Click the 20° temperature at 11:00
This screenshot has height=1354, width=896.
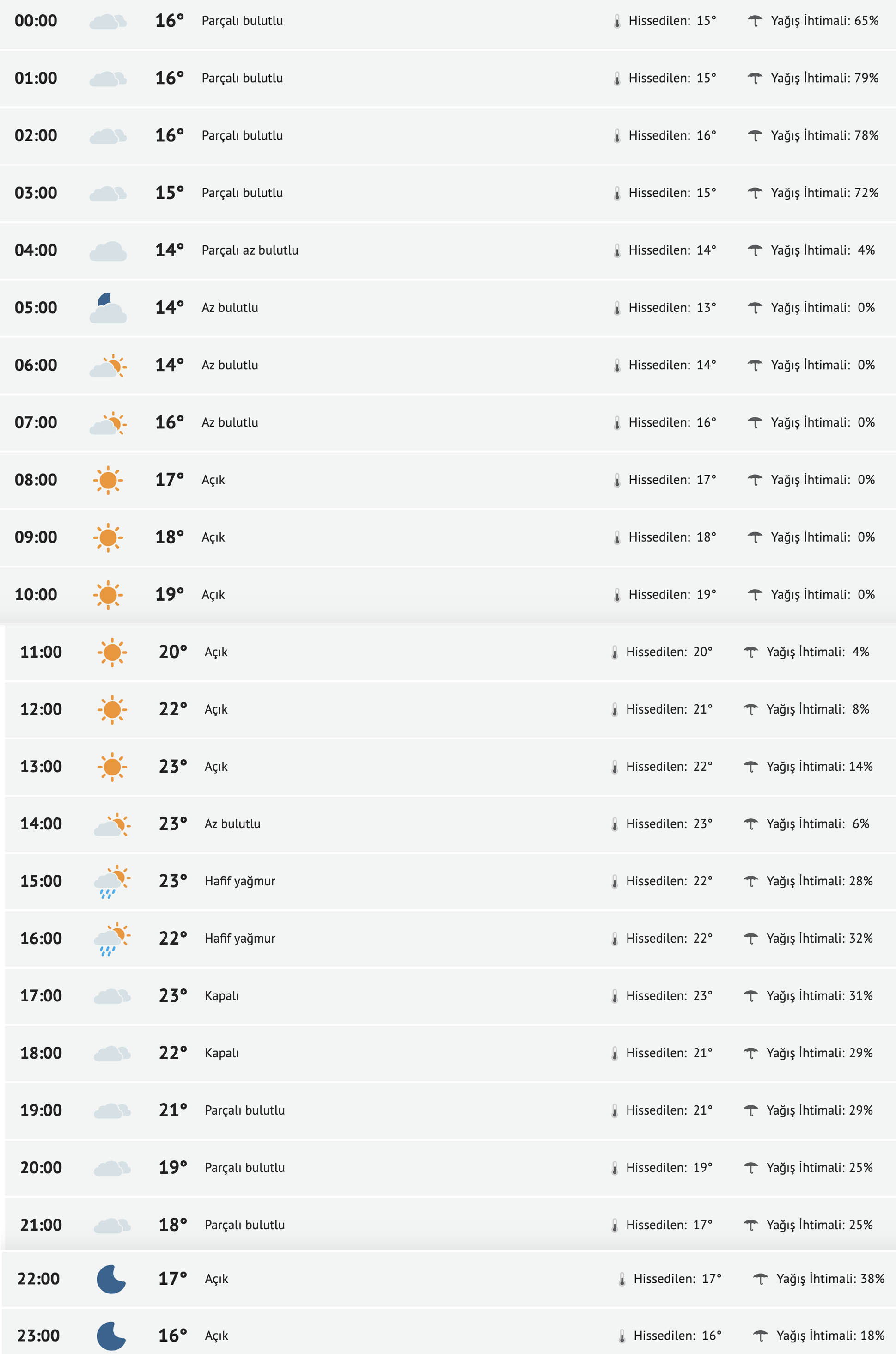click(172, 652)
